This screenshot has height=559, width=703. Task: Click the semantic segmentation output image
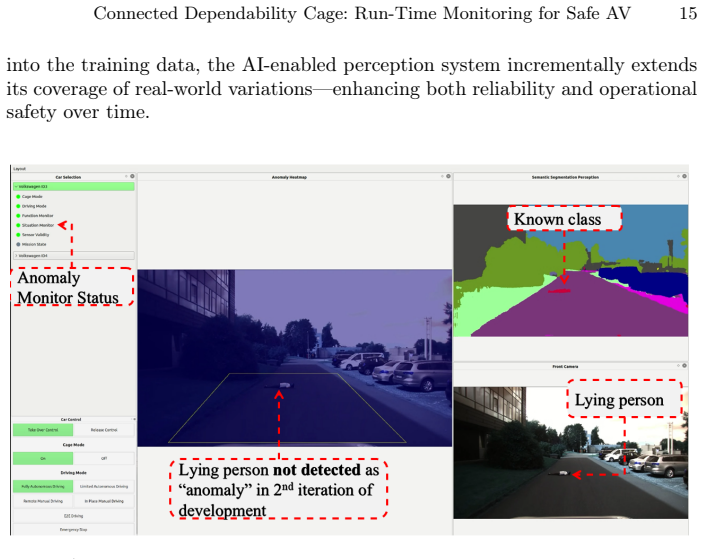tap(570, 271)
